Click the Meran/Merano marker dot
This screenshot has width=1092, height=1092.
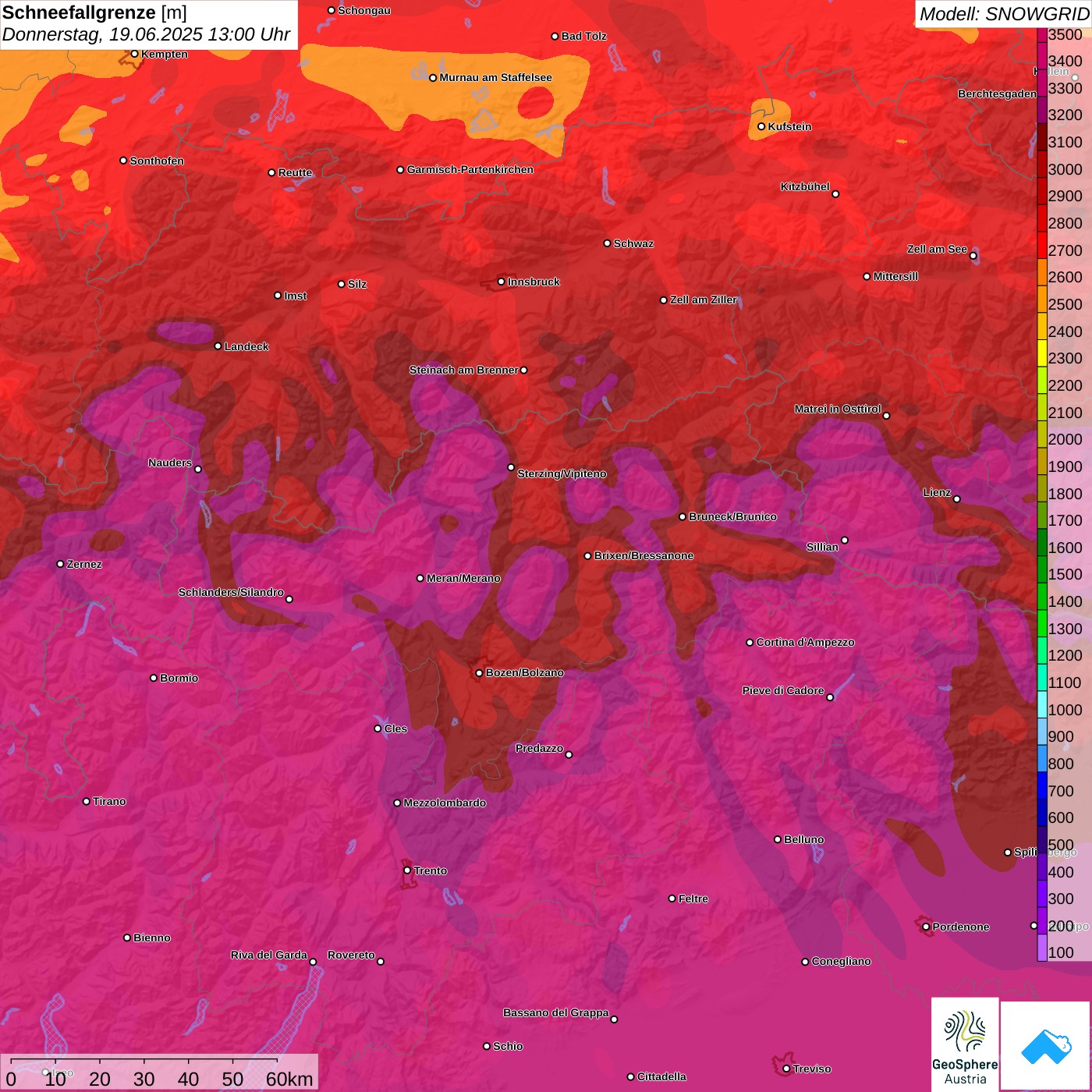(x=420, y=578)
